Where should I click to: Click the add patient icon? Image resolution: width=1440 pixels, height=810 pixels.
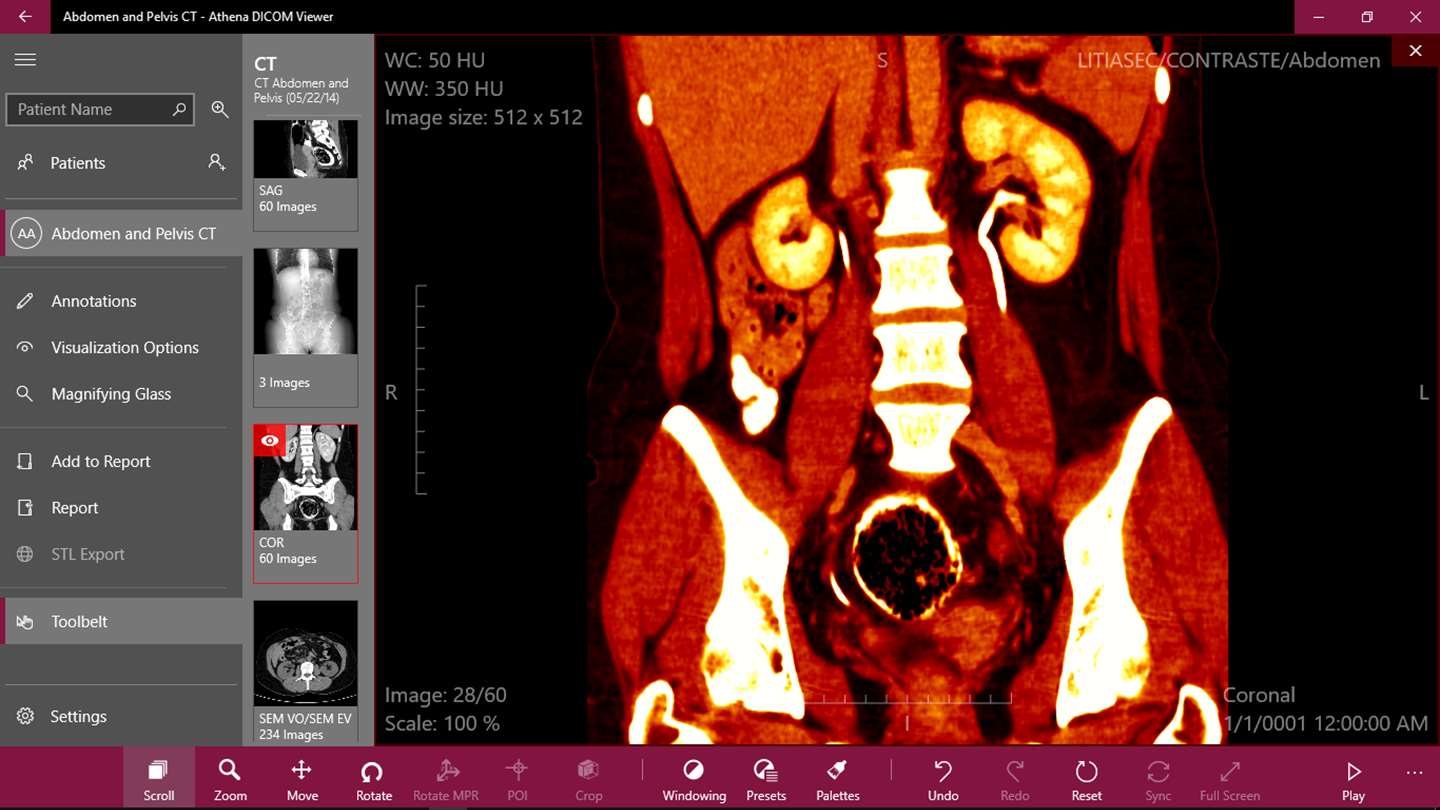(x=216, y=162)
